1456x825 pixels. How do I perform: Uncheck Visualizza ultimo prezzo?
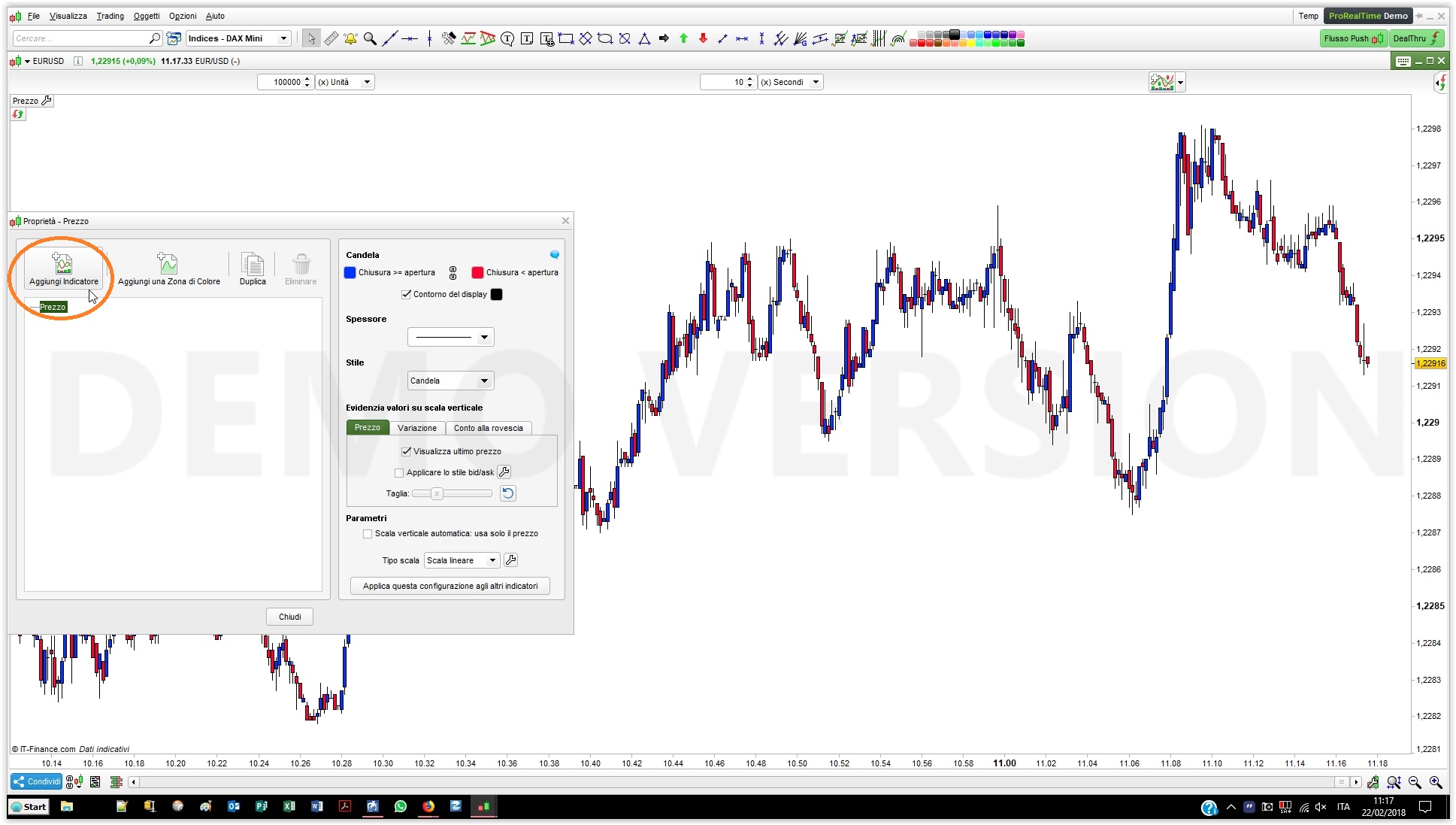pos(407,451)
